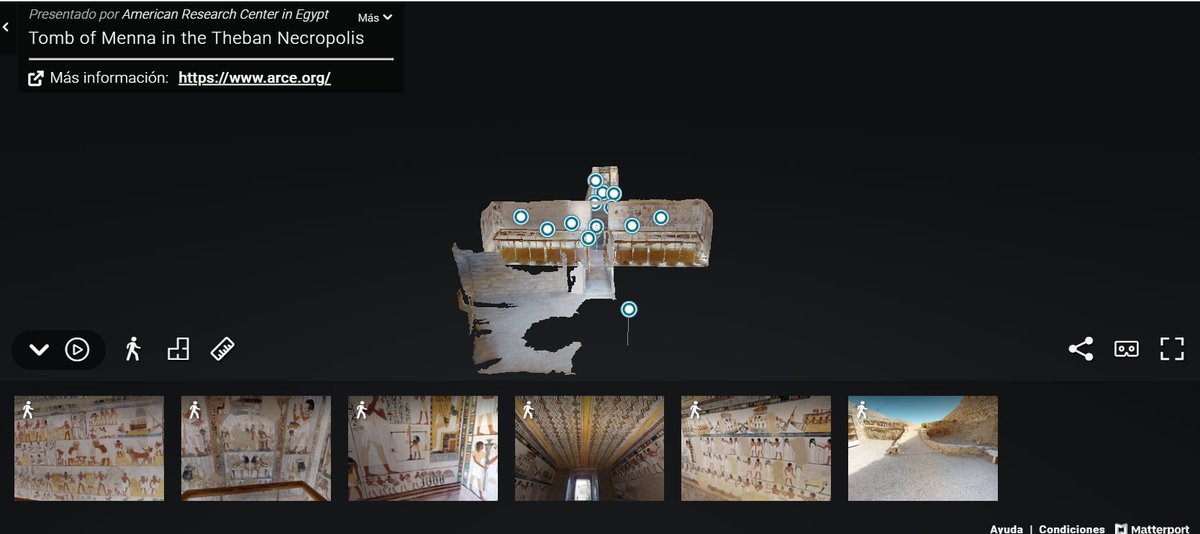Open the https://www.arce.org/ link
This screenshot has height=534, width=1200.
coord(254,78)
